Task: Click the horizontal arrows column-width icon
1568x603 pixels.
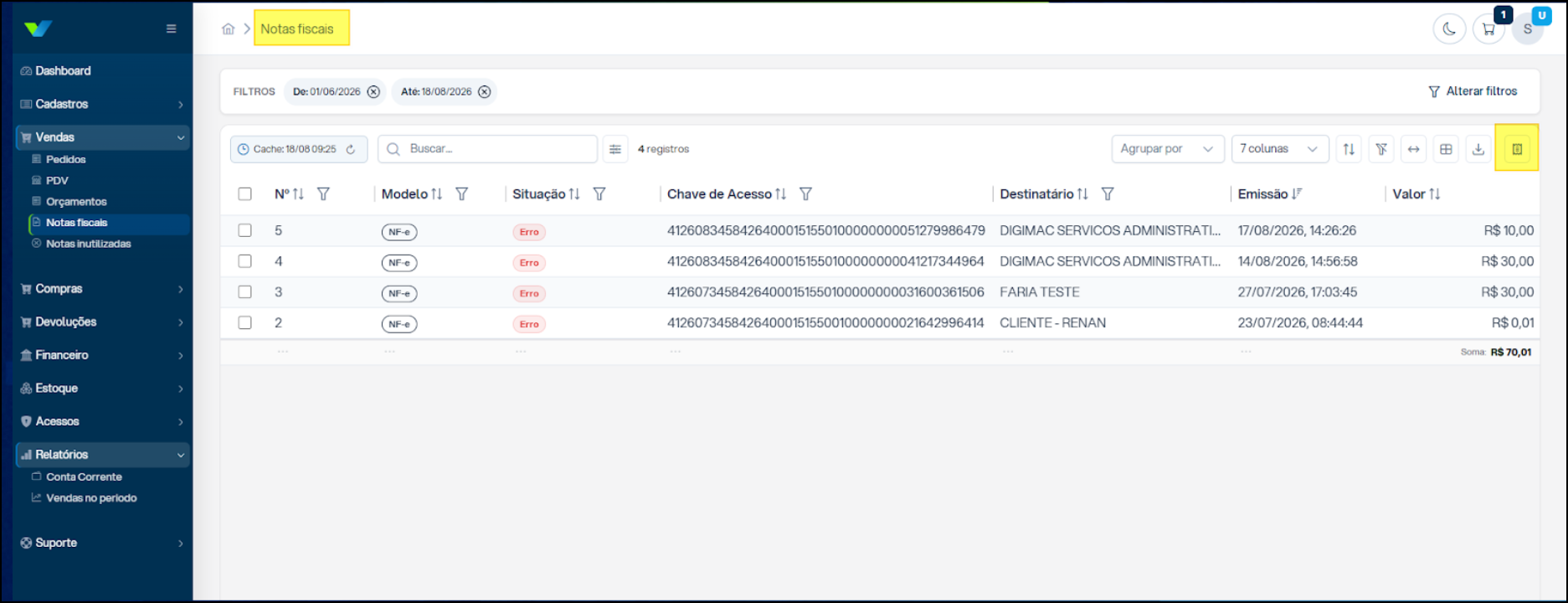Action: [1413, 149]
